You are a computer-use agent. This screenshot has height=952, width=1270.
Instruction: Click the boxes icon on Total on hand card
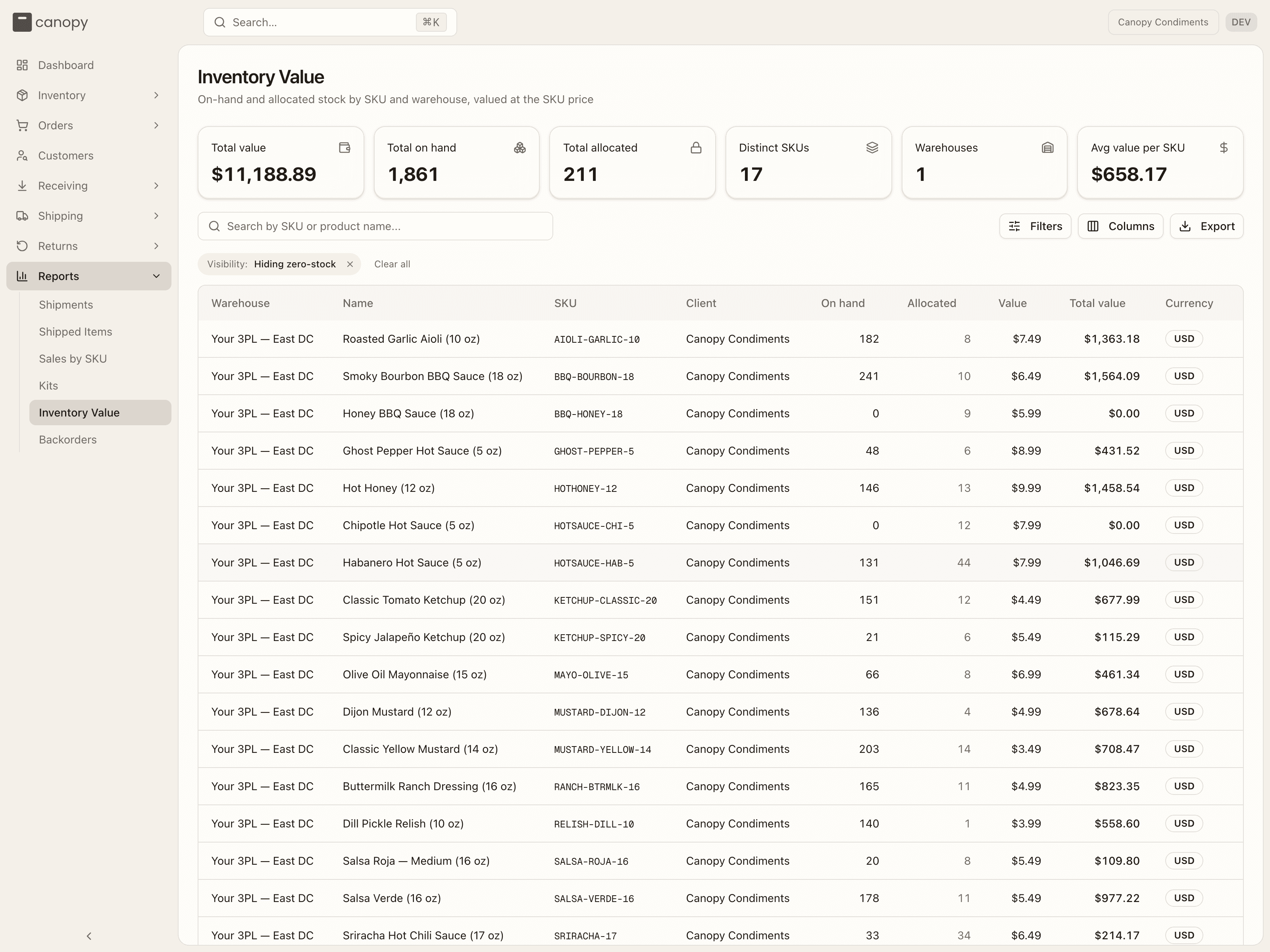coord(520,148)
